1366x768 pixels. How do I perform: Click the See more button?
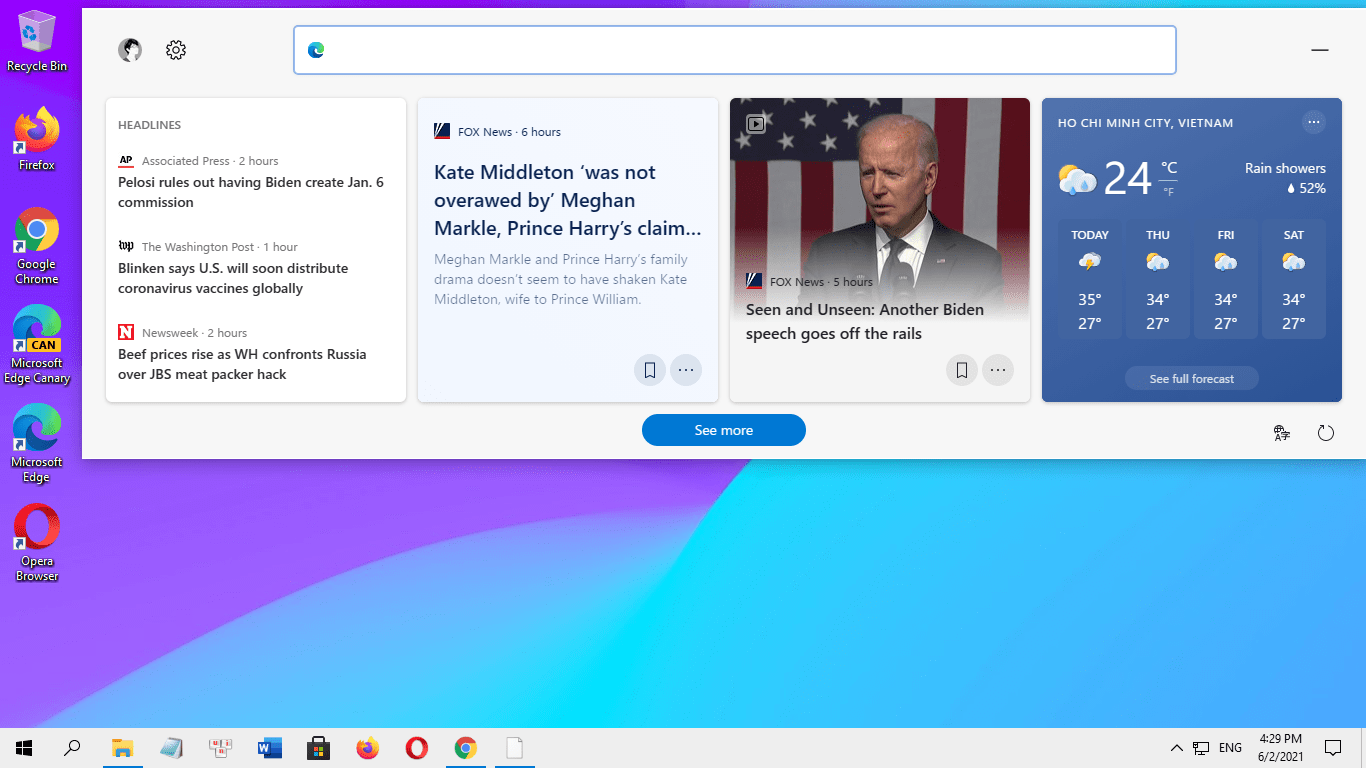[x=723, y=430]
